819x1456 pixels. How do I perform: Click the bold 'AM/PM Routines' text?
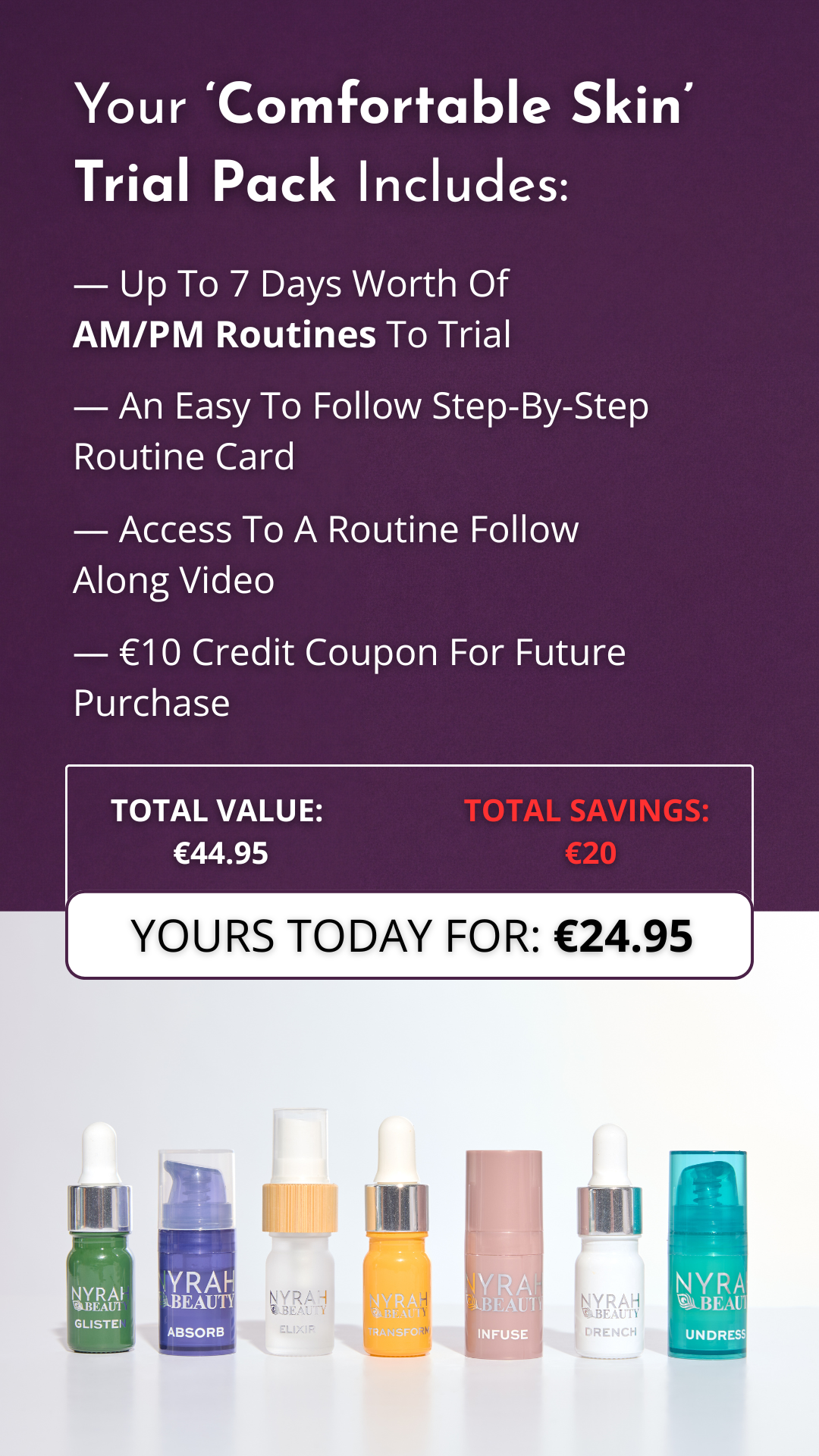[224, 335]
